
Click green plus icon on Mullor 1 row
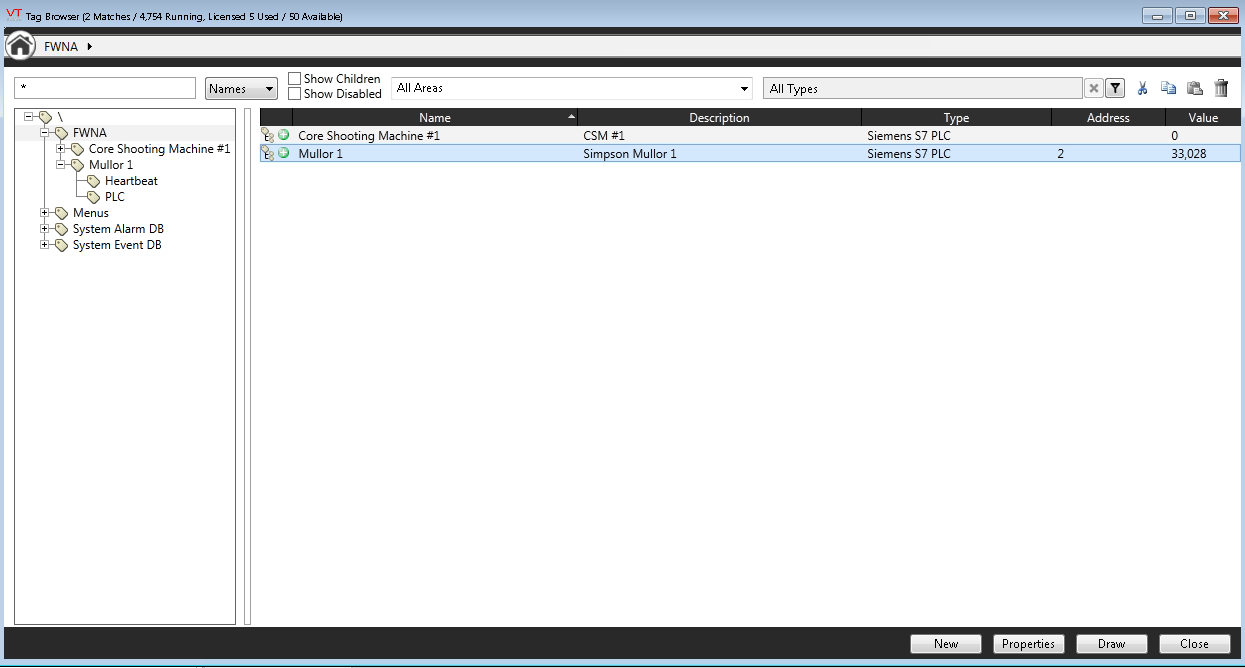coord(284,153)
